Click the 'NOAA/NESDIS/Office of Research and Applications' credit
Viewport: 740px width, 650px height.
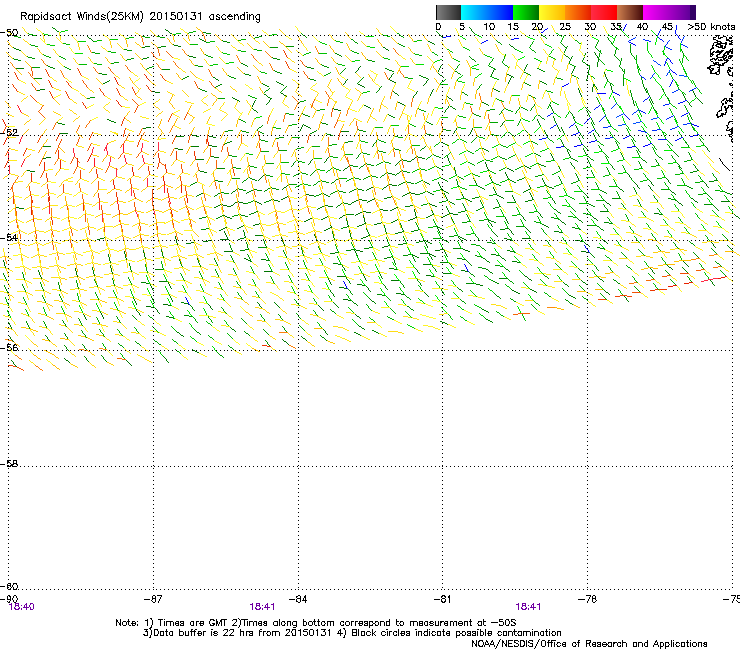[589, 644]
